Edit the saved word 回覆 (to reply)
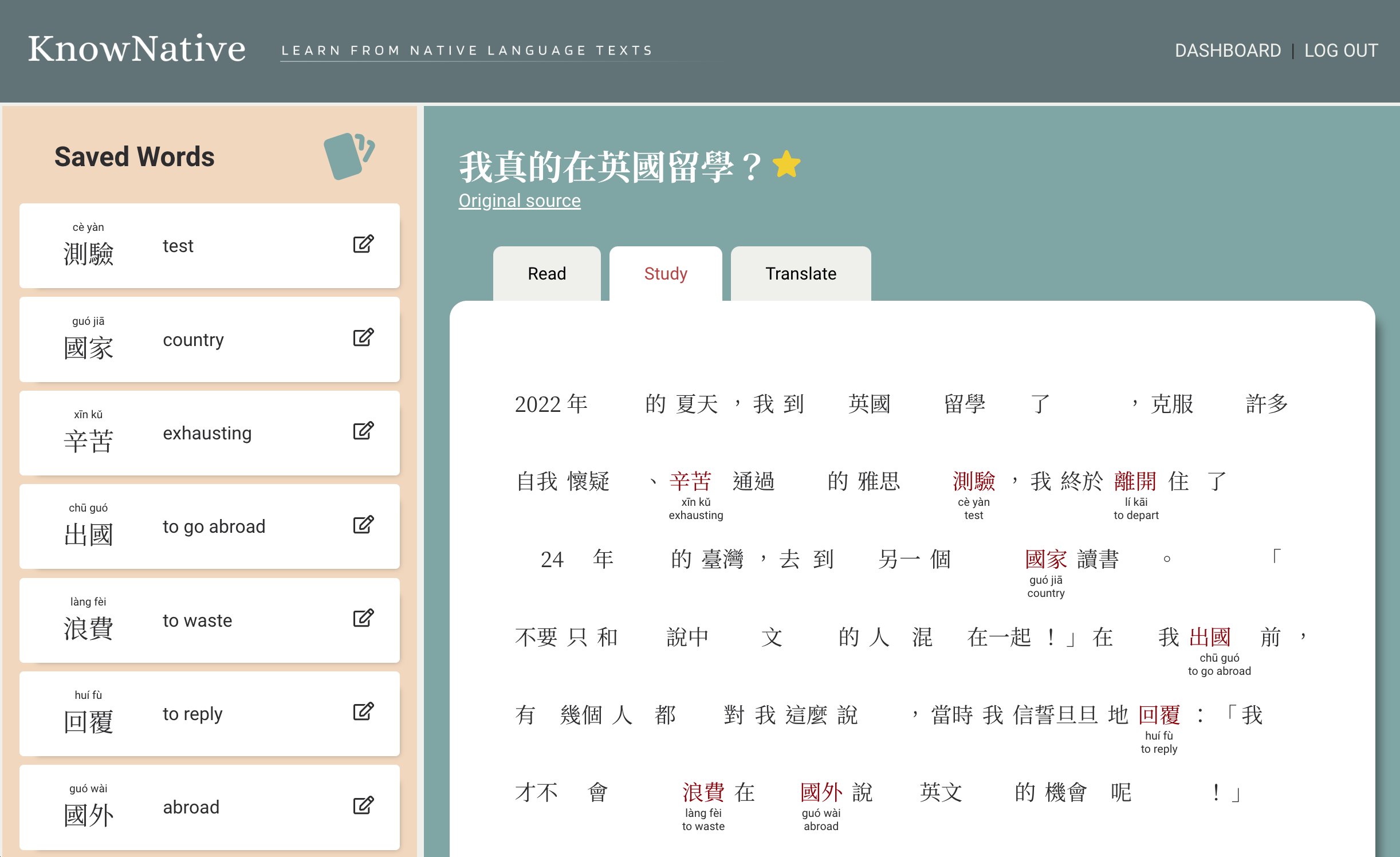 (363, 711)
